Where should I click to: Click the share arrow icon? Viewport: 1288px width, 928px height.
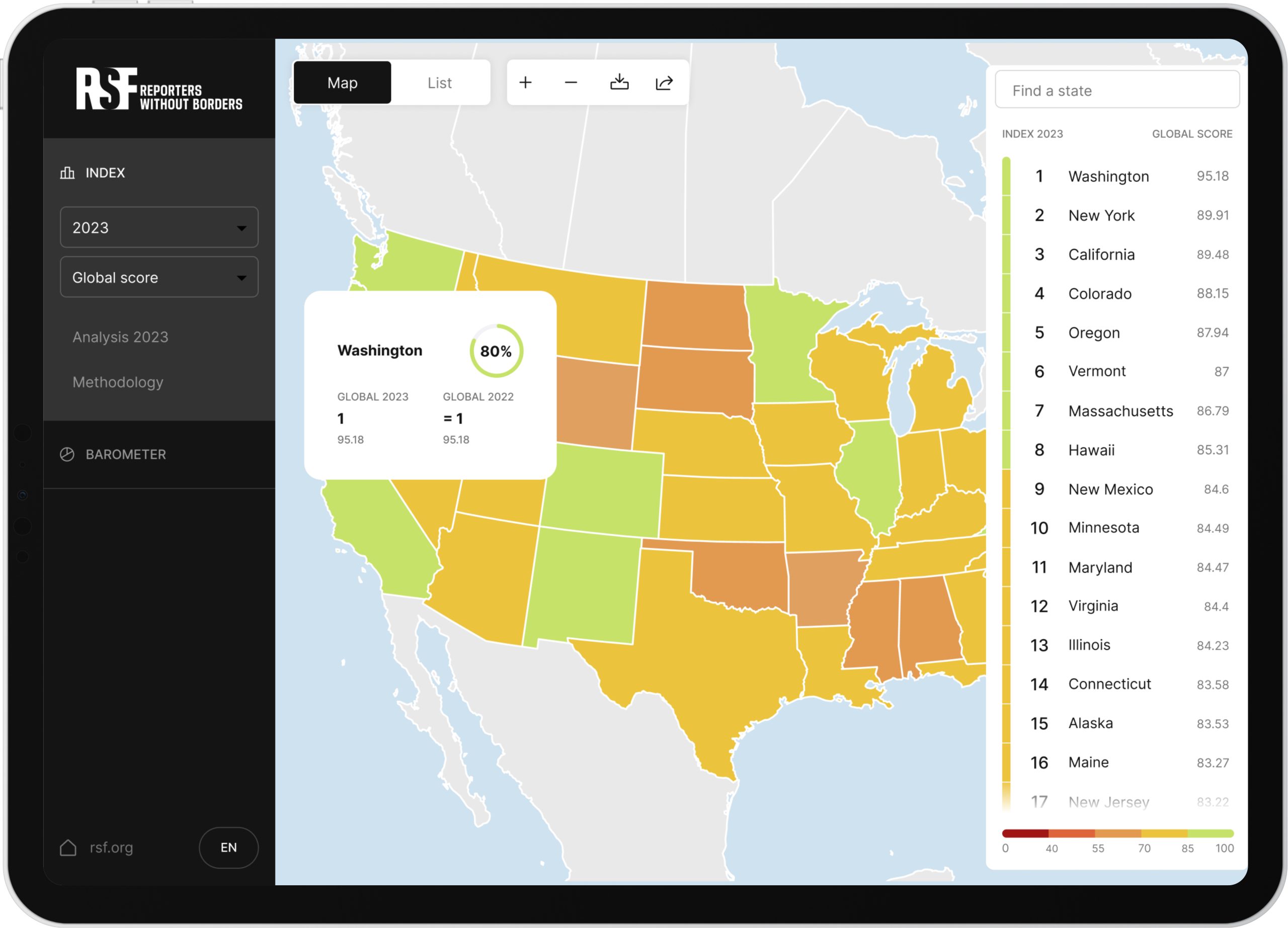click(664, 83)
